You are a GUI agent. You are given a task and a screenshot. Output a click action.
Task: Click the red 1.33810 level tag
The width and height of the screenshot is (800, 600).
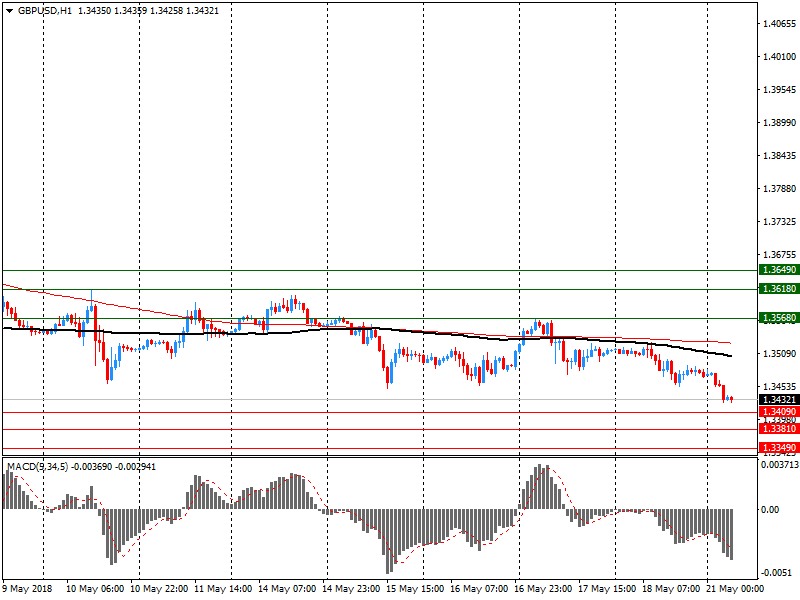coord(778,429)
